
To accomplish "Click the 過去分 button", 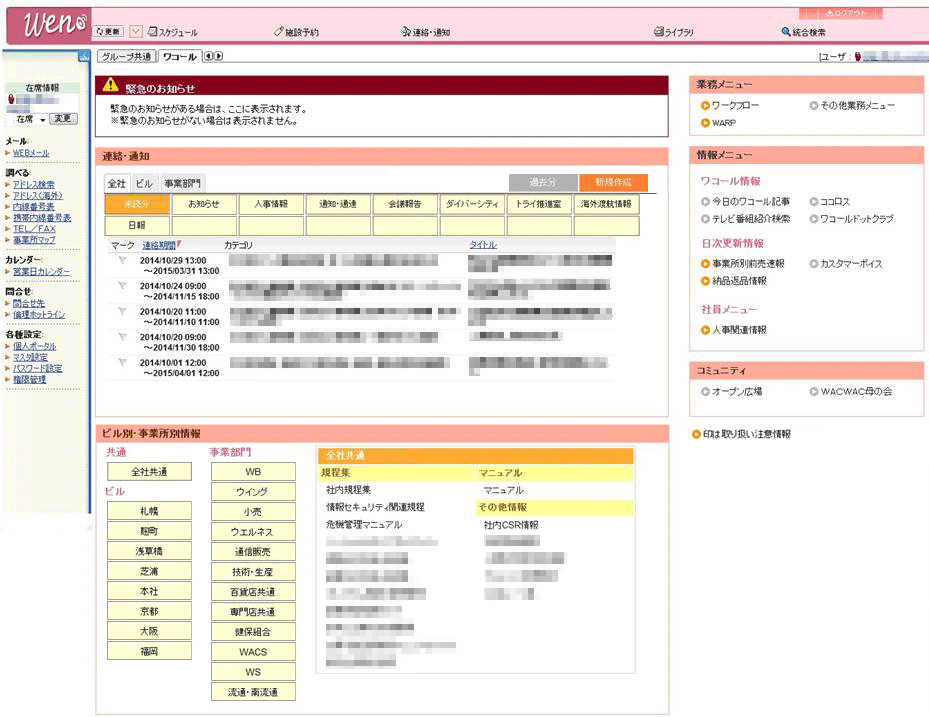I will coord(543,183).
